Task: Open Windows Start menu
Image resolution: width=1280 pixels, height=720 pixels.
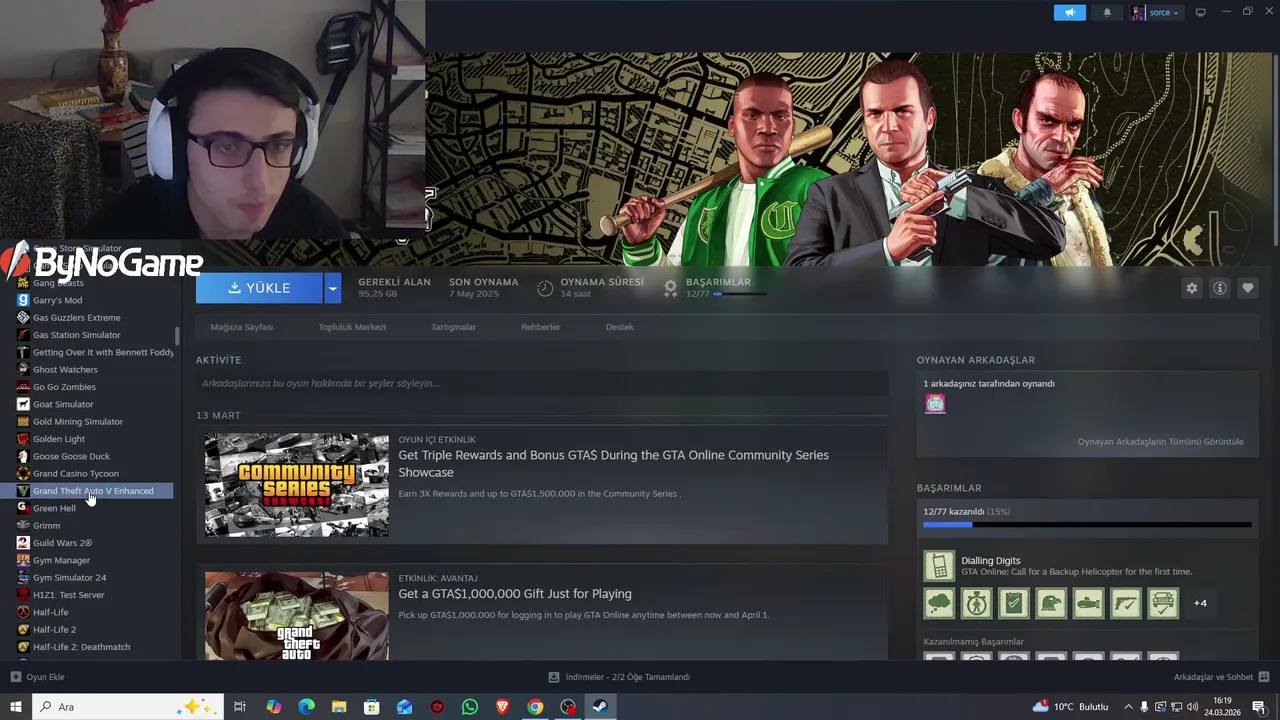Action: tap(15, 707)
